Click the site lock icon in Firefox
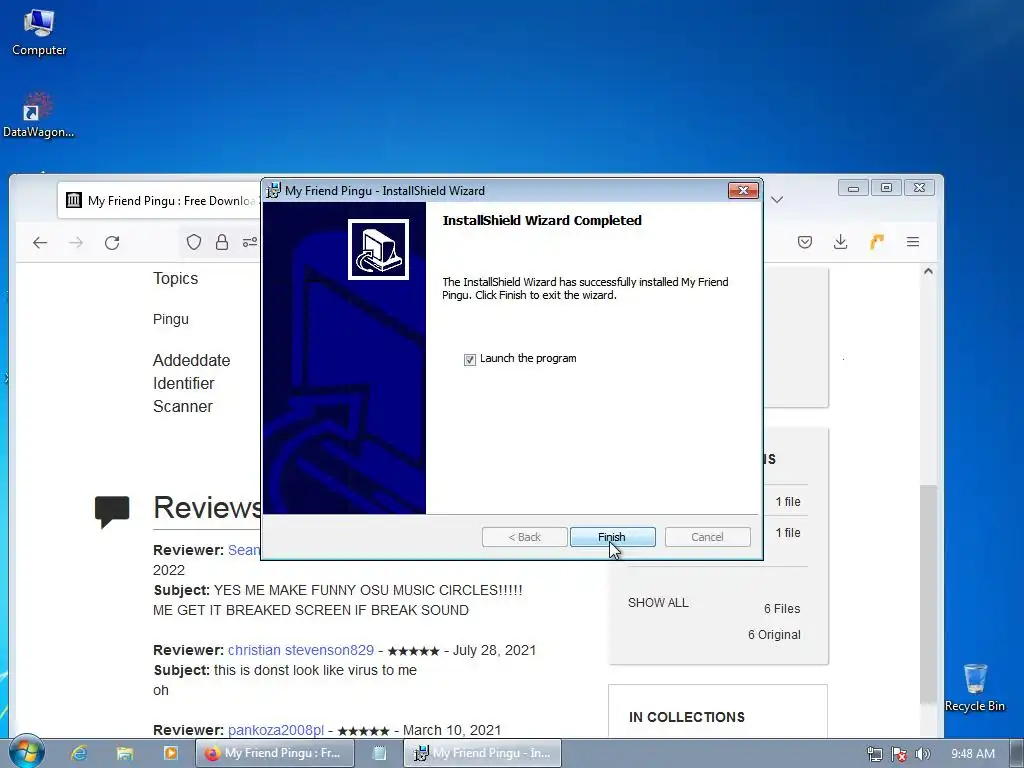 pyautogui.click(x=222, y=242)
